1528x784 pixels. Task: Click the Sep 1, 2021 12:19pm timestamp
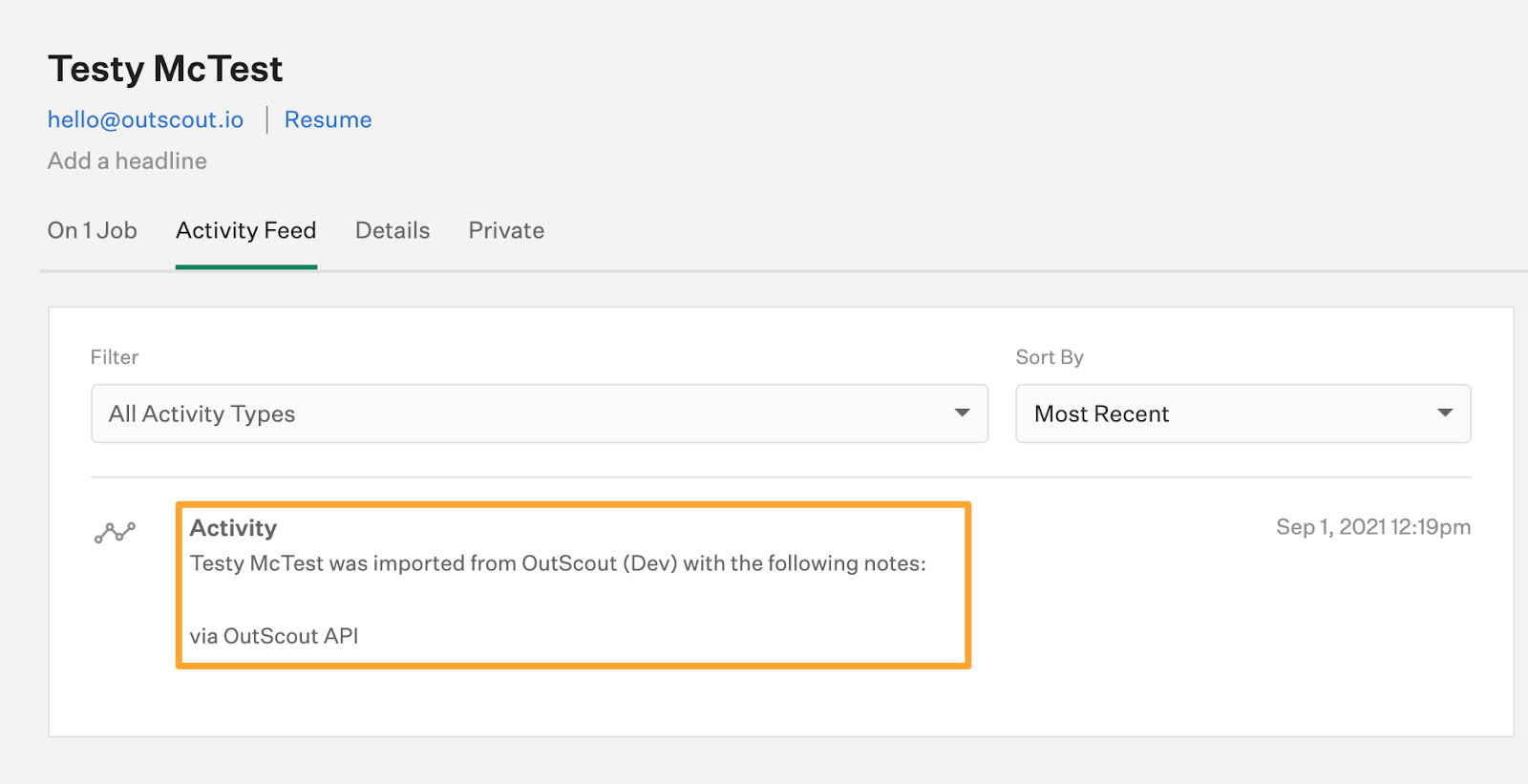pos(1373,527)
